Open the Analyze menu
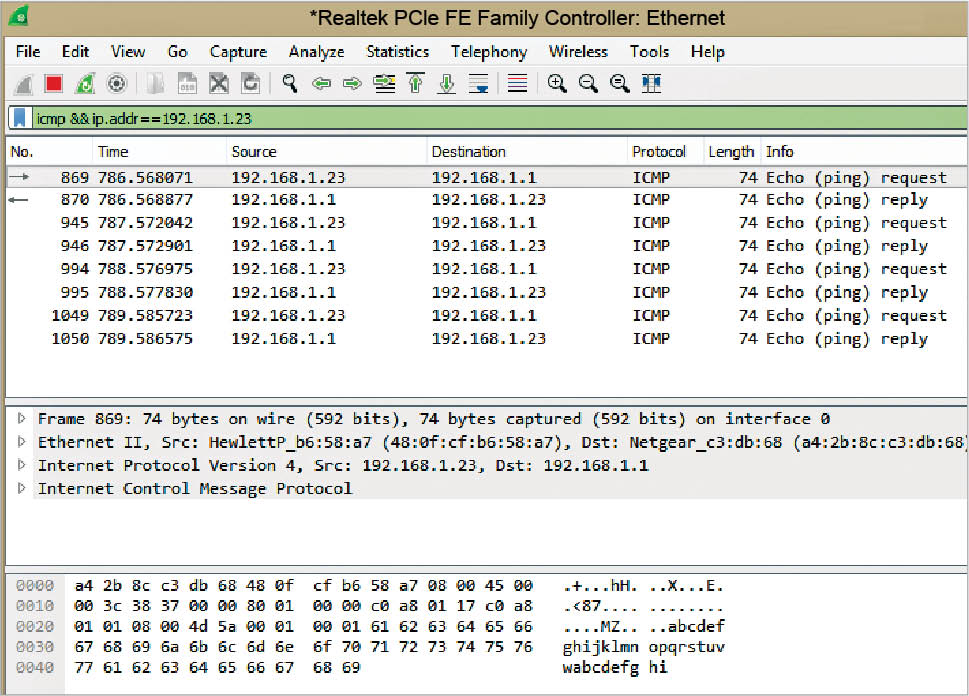969x696 pixels. pos(316,51)
